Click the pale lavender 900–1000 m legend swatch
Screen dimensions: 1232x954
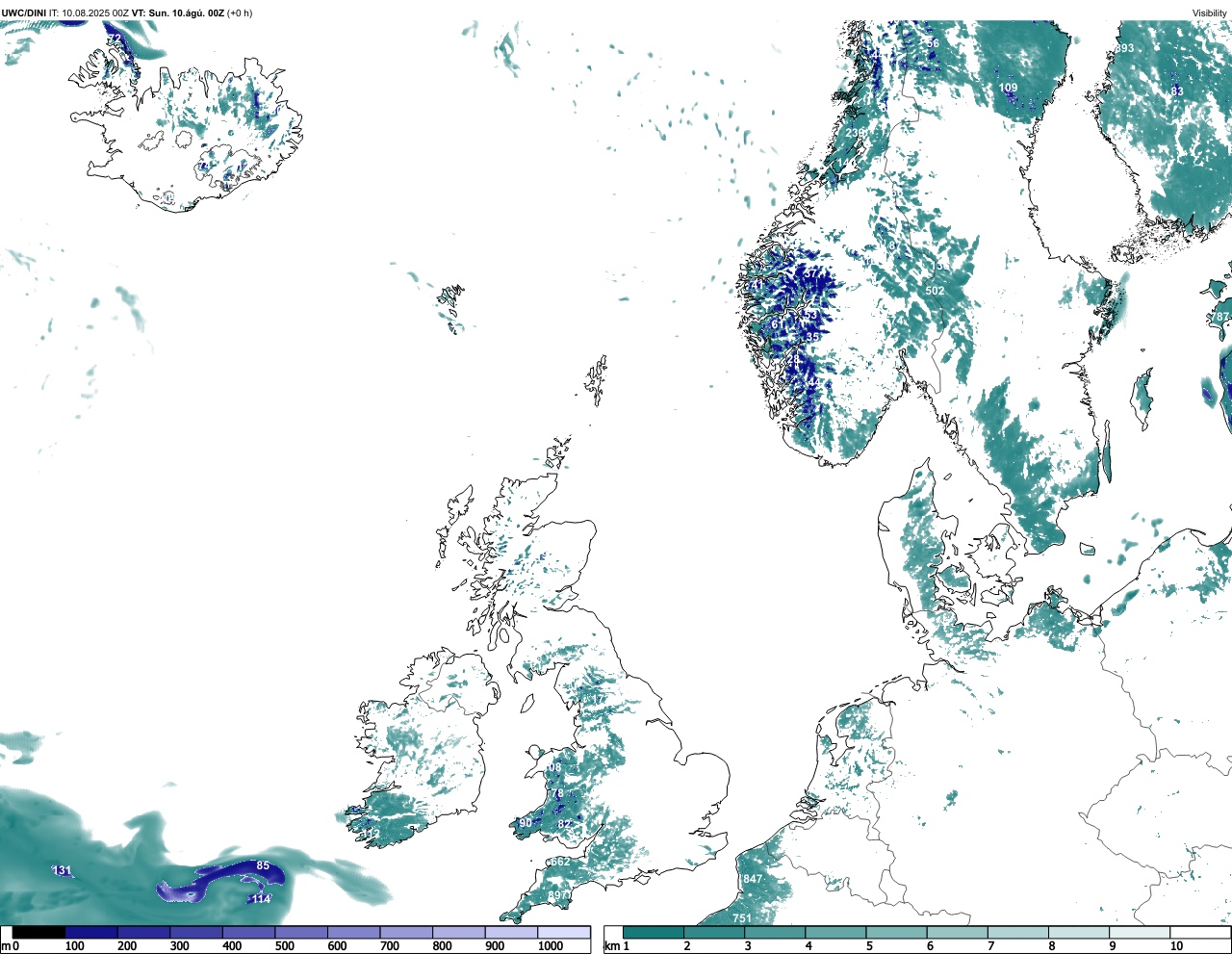click(511, 932)
